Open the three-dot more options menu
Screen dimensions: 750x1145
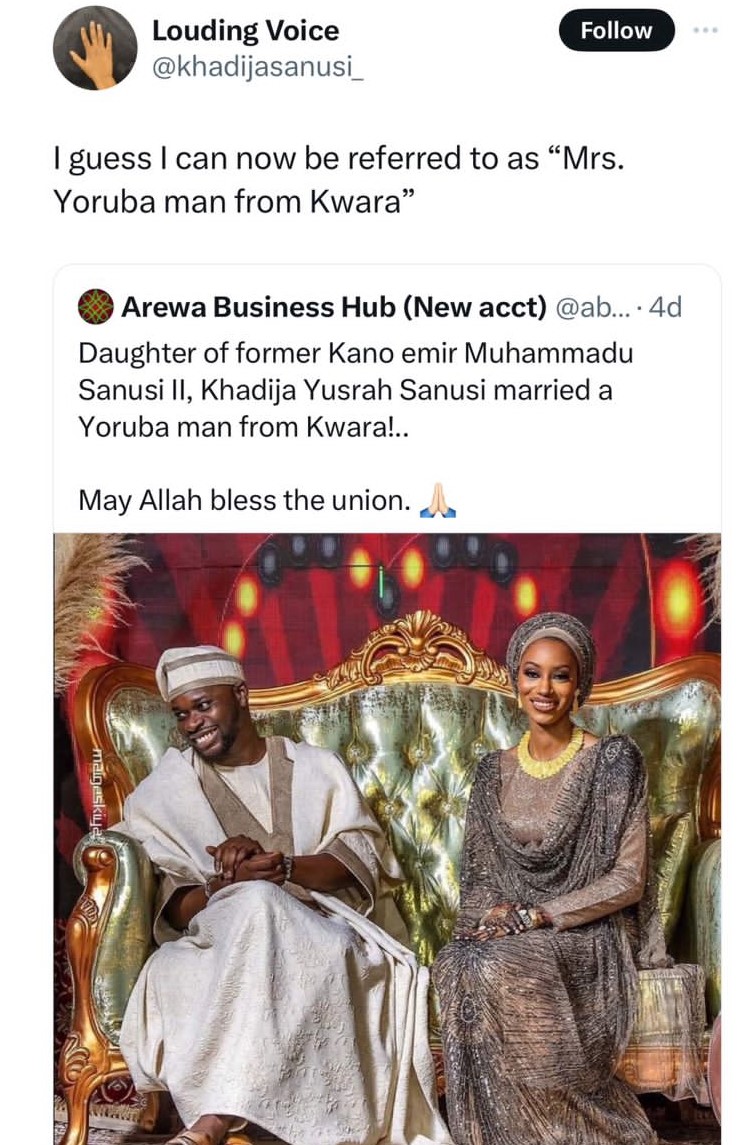point(706,31)
